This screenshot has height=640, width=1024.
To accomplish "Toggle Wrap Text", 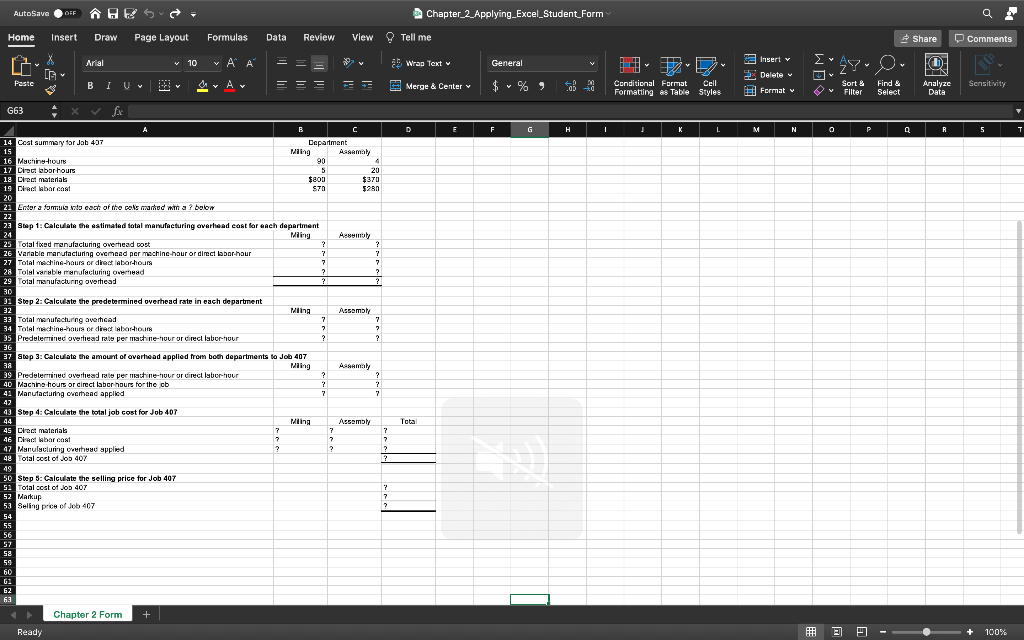I will coord(421,63).
